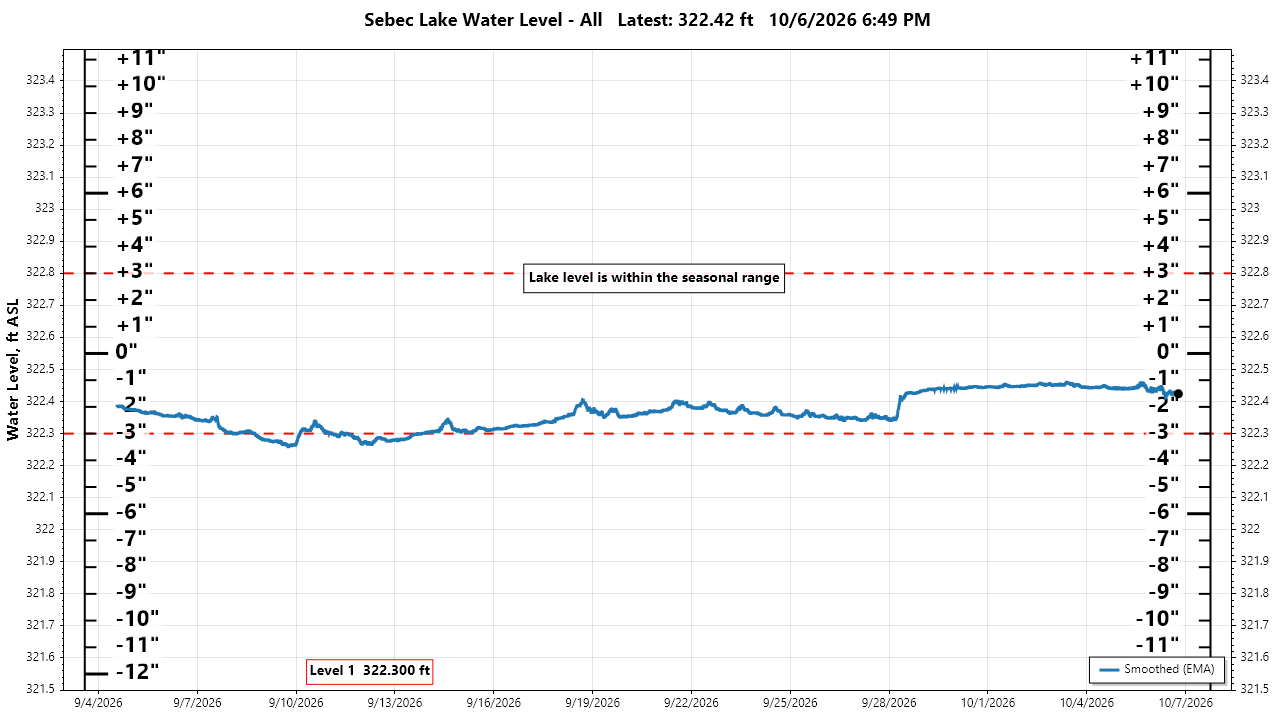Click the 322 value on the right axis

point(1249,529)
